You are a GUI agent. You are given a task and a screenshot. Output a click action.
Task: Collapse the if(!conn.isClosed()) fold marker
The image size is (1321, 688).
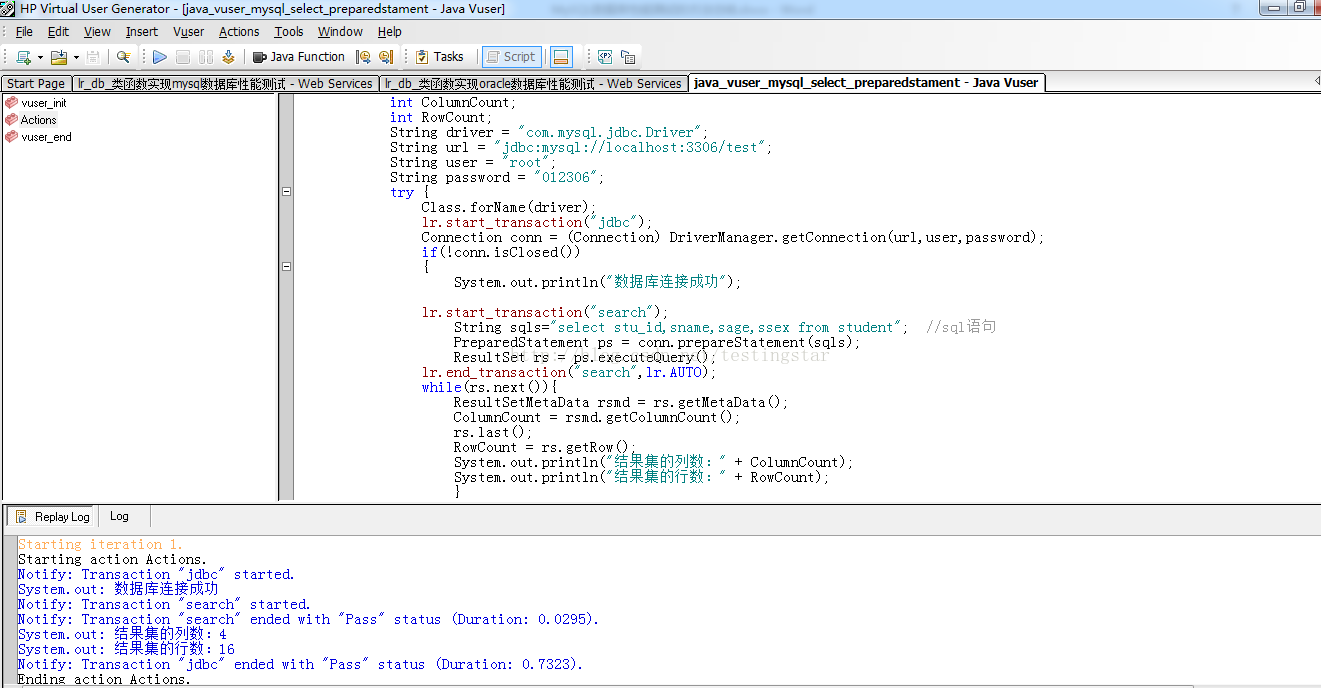pyautogui.click(x=286, y=267)
